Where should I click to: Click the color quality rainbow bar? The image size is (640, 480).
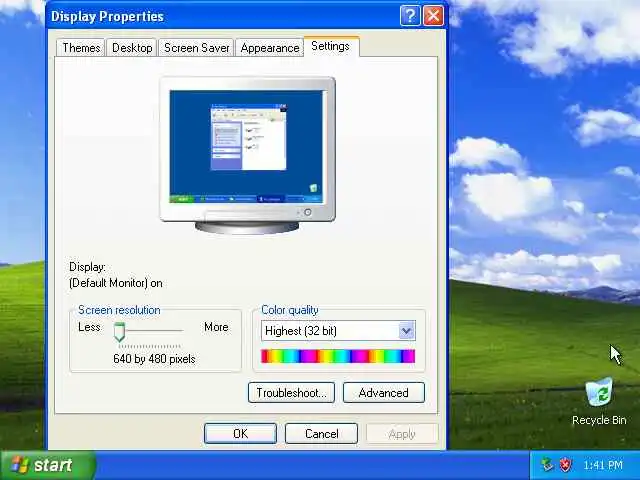[x=338, y=356]
